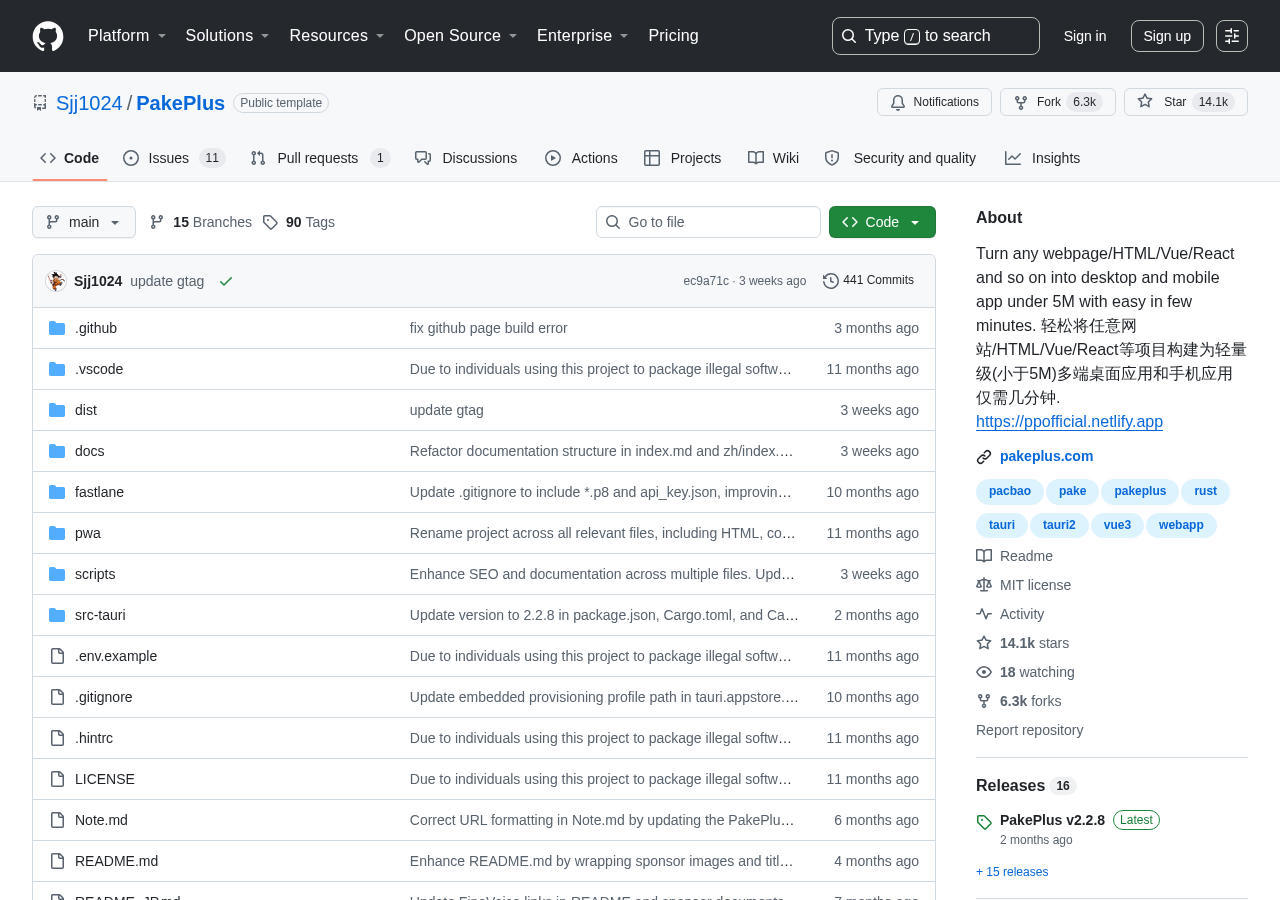Switch to the Issues tab
Screen dimensions: 1280x900
(x=174, y=158)
